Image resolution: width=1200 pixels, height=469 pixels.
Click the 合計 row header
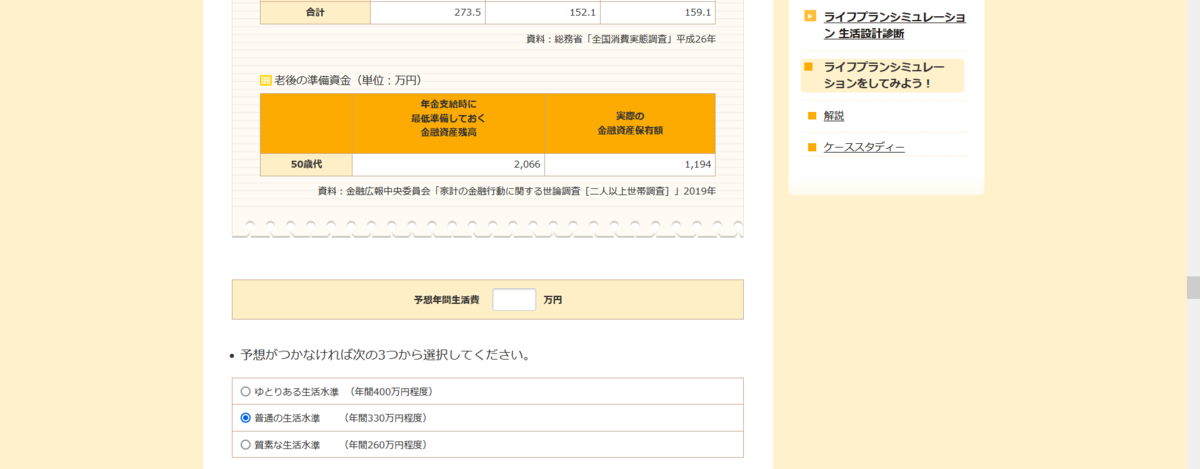tap(315, 12)
